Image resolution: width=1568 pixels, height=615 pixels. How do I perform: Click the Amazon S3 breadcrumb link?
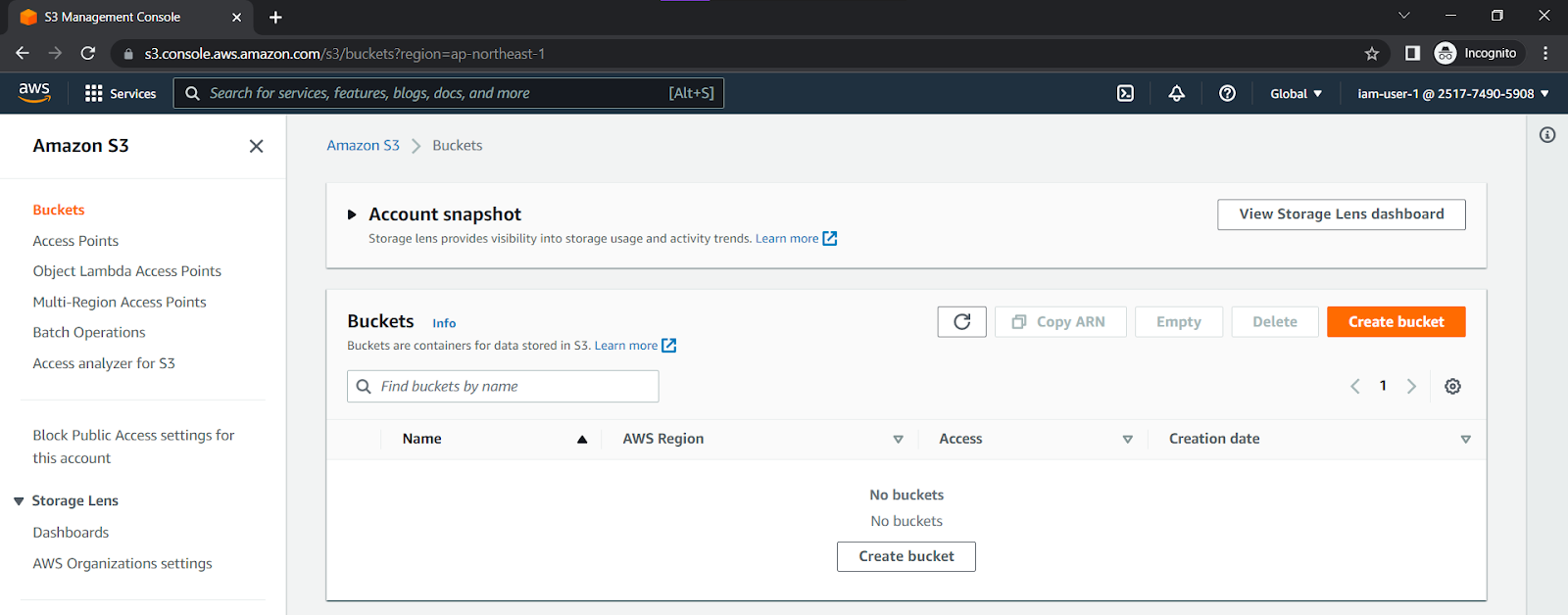[364, 145]
